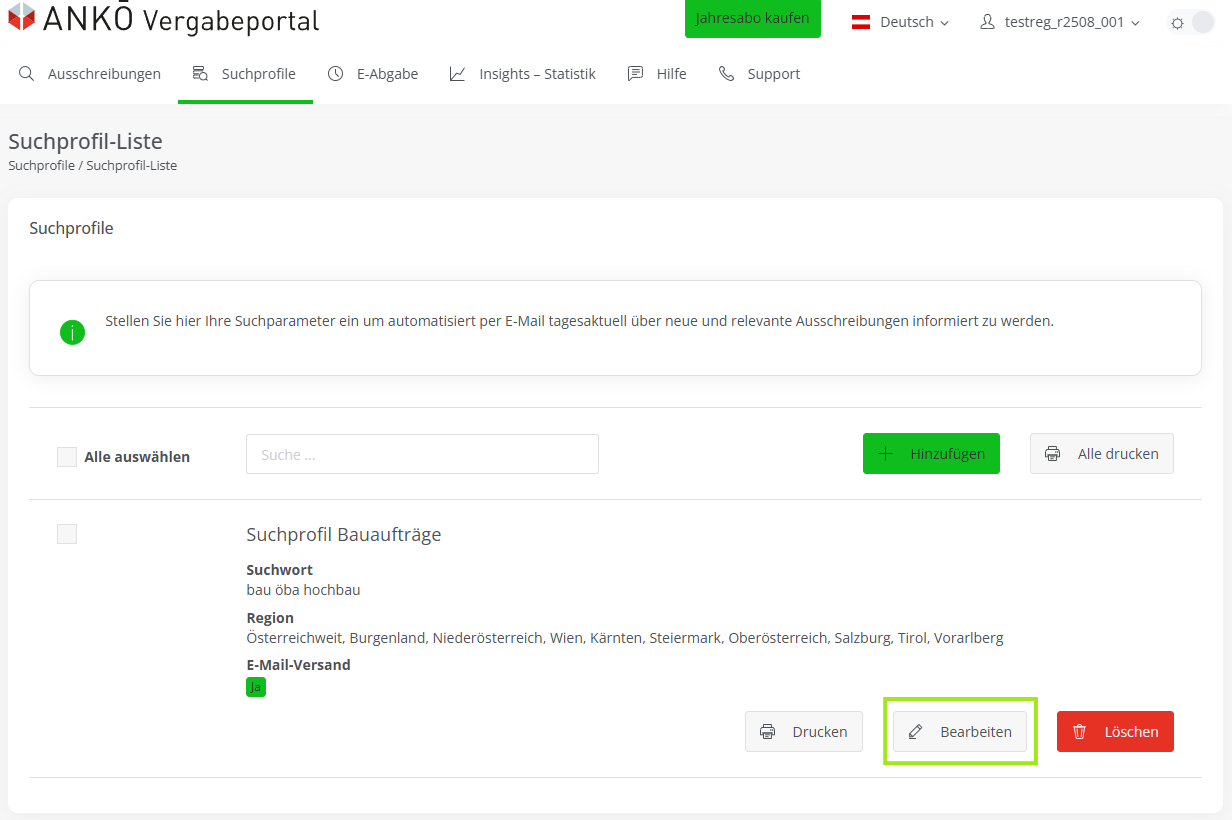The image size is (1232, 820).
Task: Click the green Ja e-mail status badge
Action: pos(256,687)
